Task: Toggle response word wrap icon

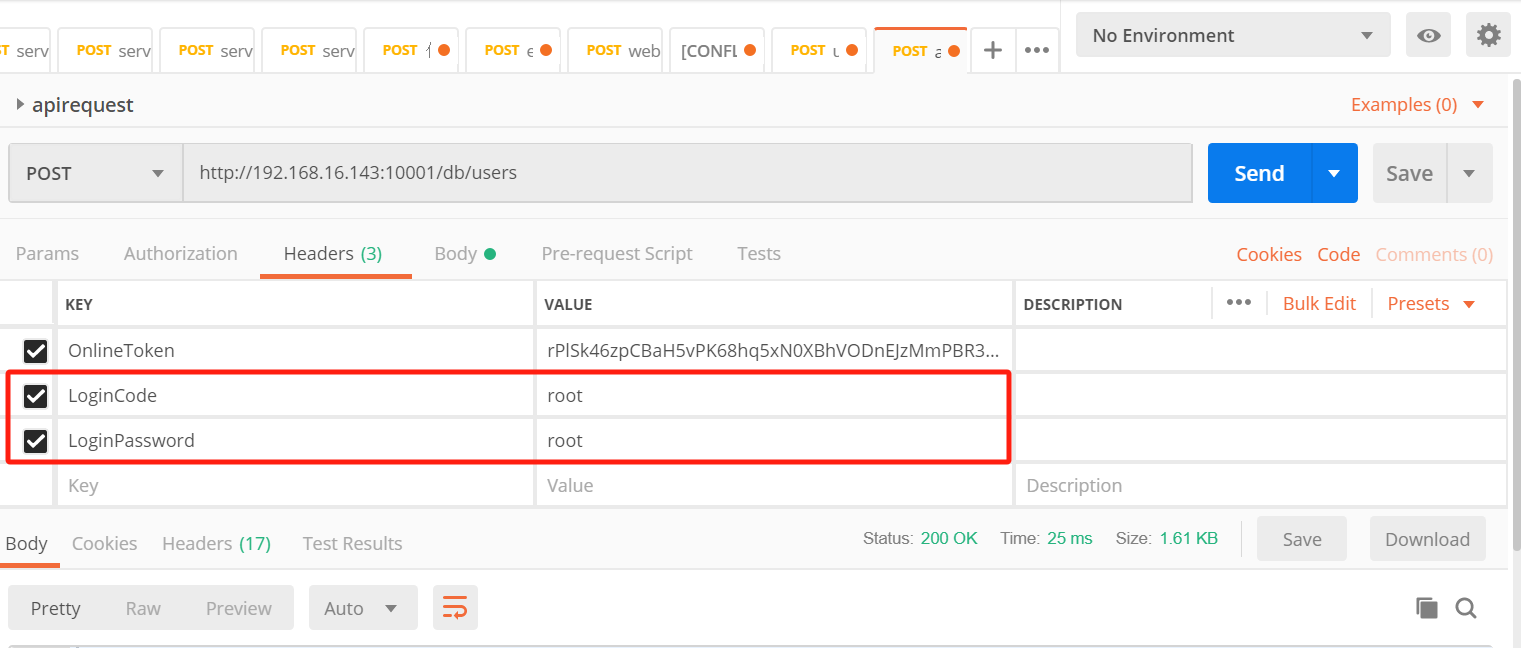Action: [x=455, y=608]
